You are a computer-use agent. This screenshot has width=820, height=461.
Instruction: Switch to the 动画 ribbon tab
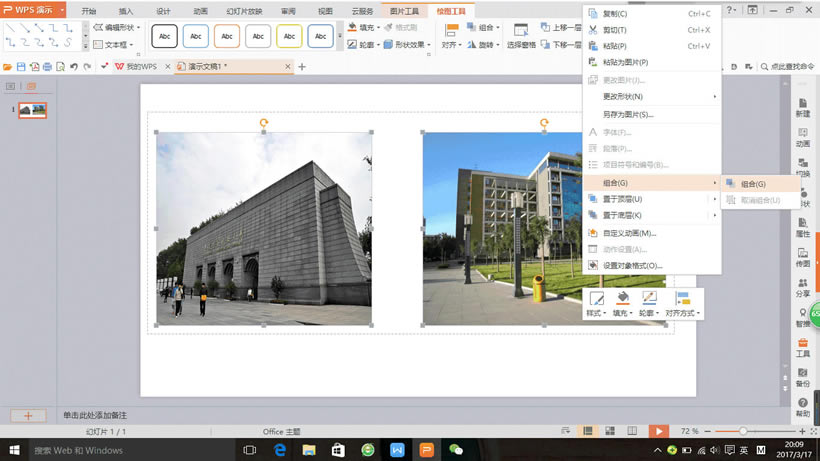tap(200, 11)
